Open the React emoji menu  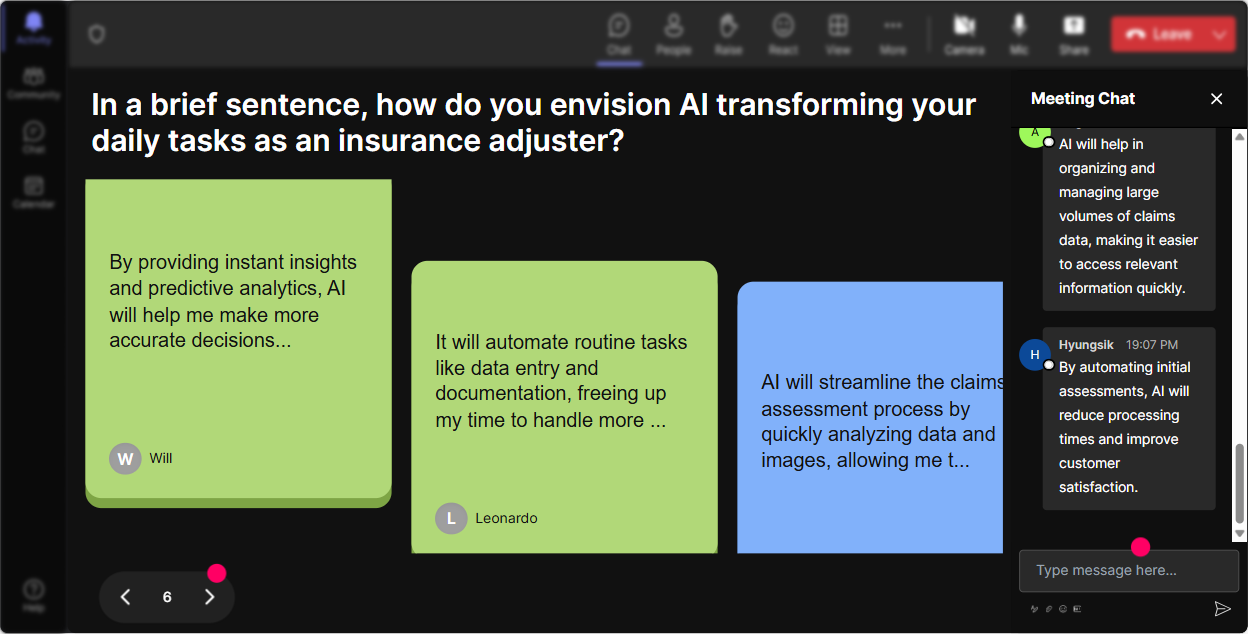point(783,34)
